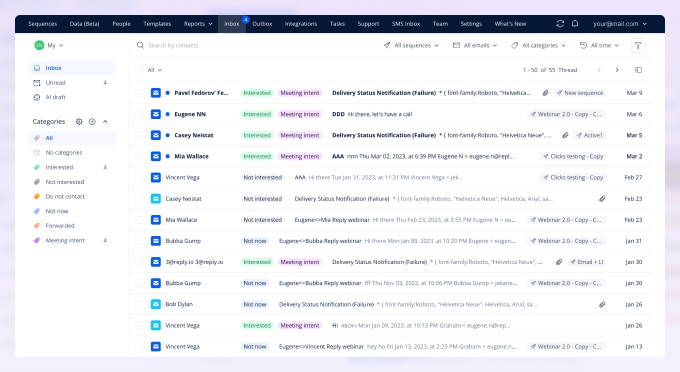
Task: Open the SMS Inbox tab
Action: coord(406,24)
